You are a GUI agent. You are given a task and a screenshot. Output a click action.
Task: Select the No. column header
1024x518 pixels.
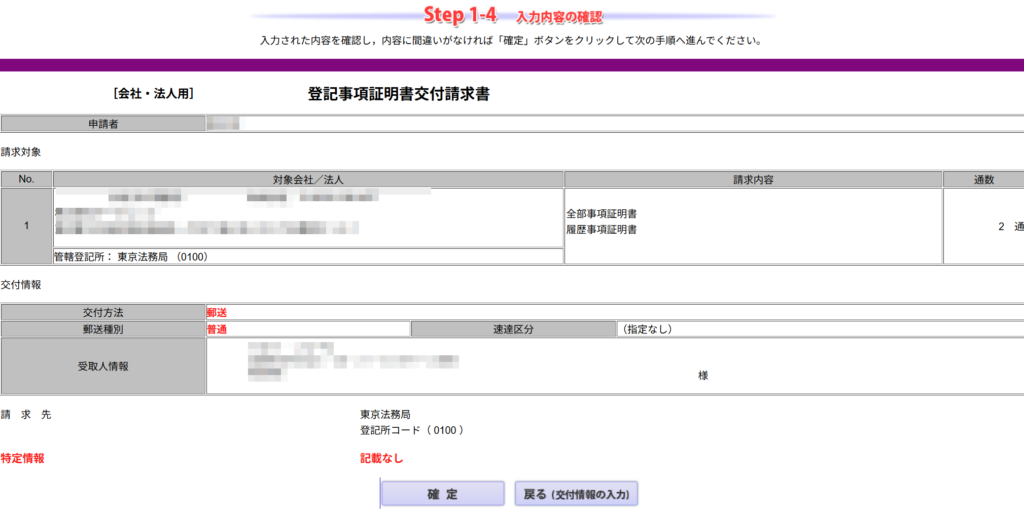coord(27,180)
